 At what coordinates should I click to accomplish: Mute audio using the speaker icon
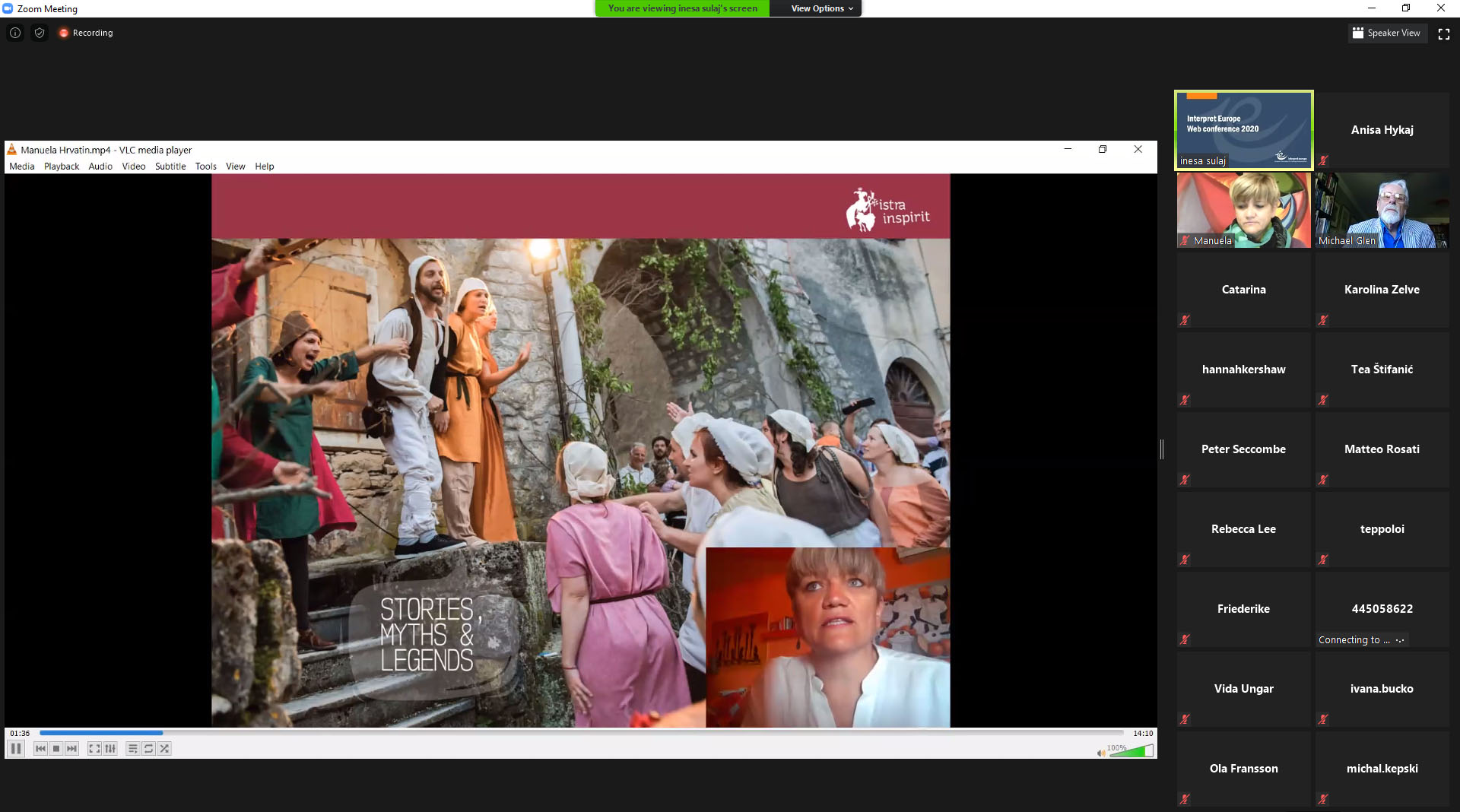(1100, 753)
